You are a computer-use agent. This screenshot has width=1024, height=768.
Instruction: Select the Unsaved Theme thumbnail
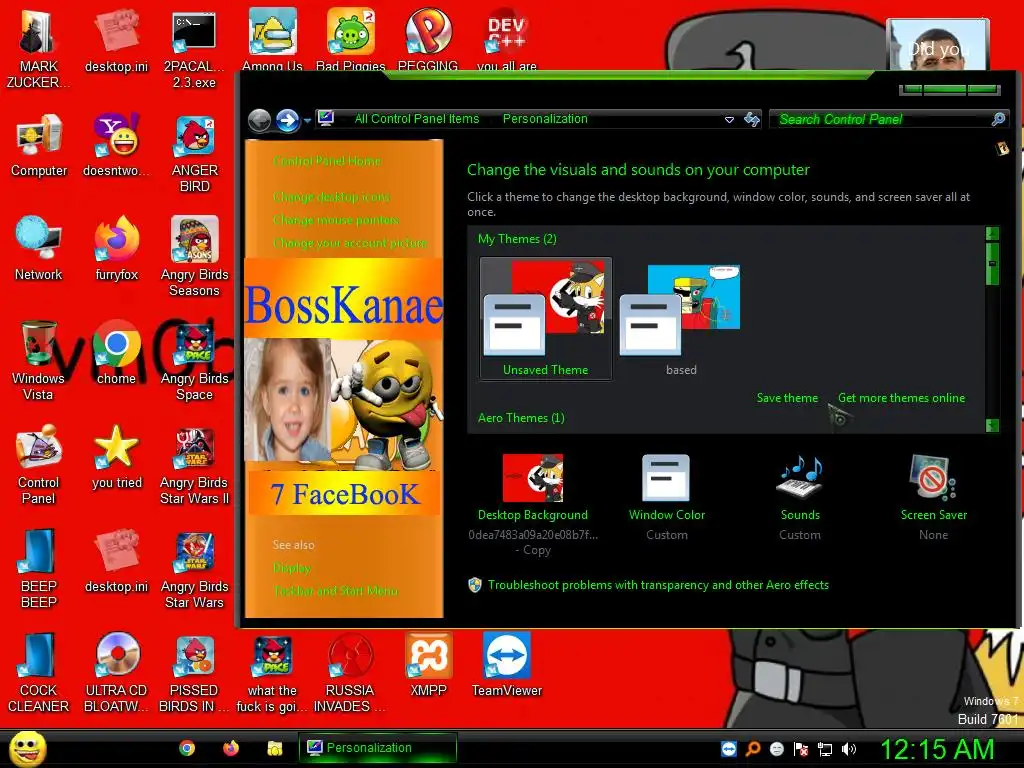(x=546, y=319)
